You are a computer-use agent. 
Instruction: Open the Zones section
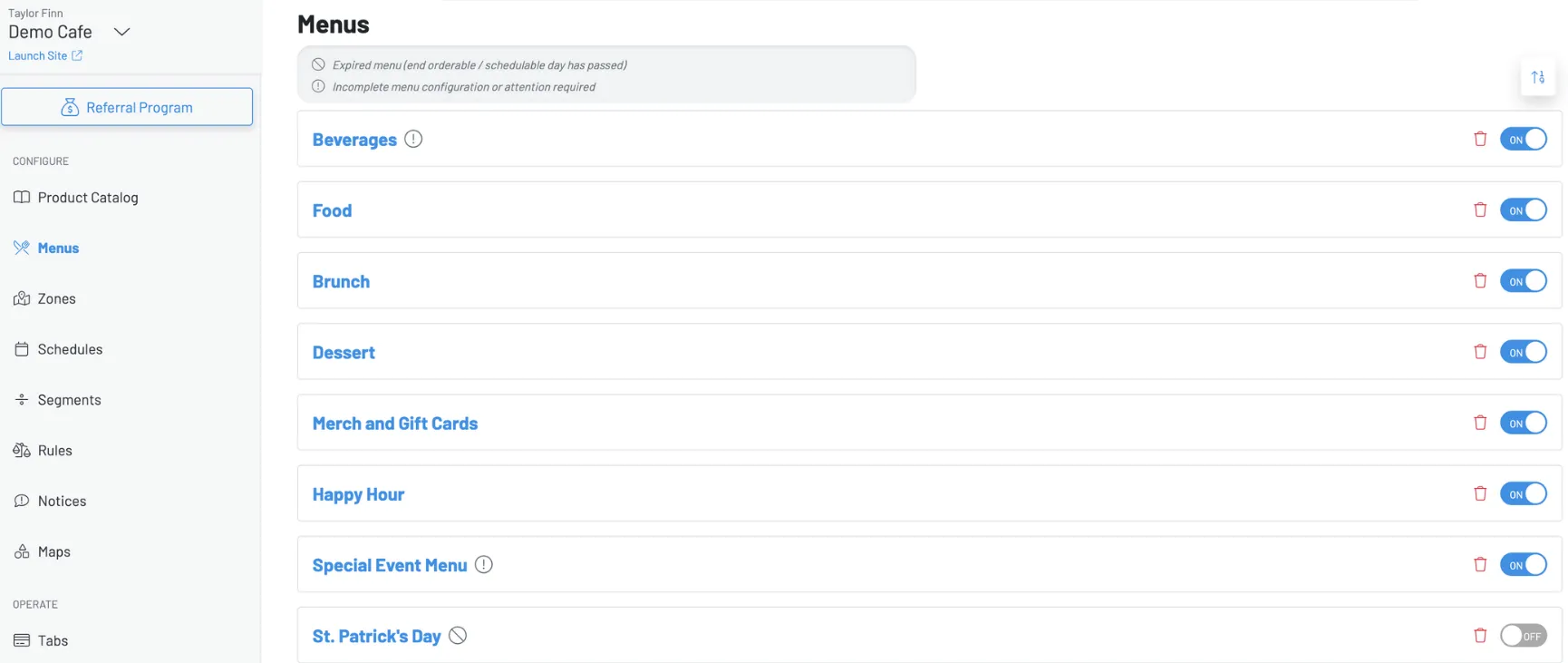(x=56, y=298)
